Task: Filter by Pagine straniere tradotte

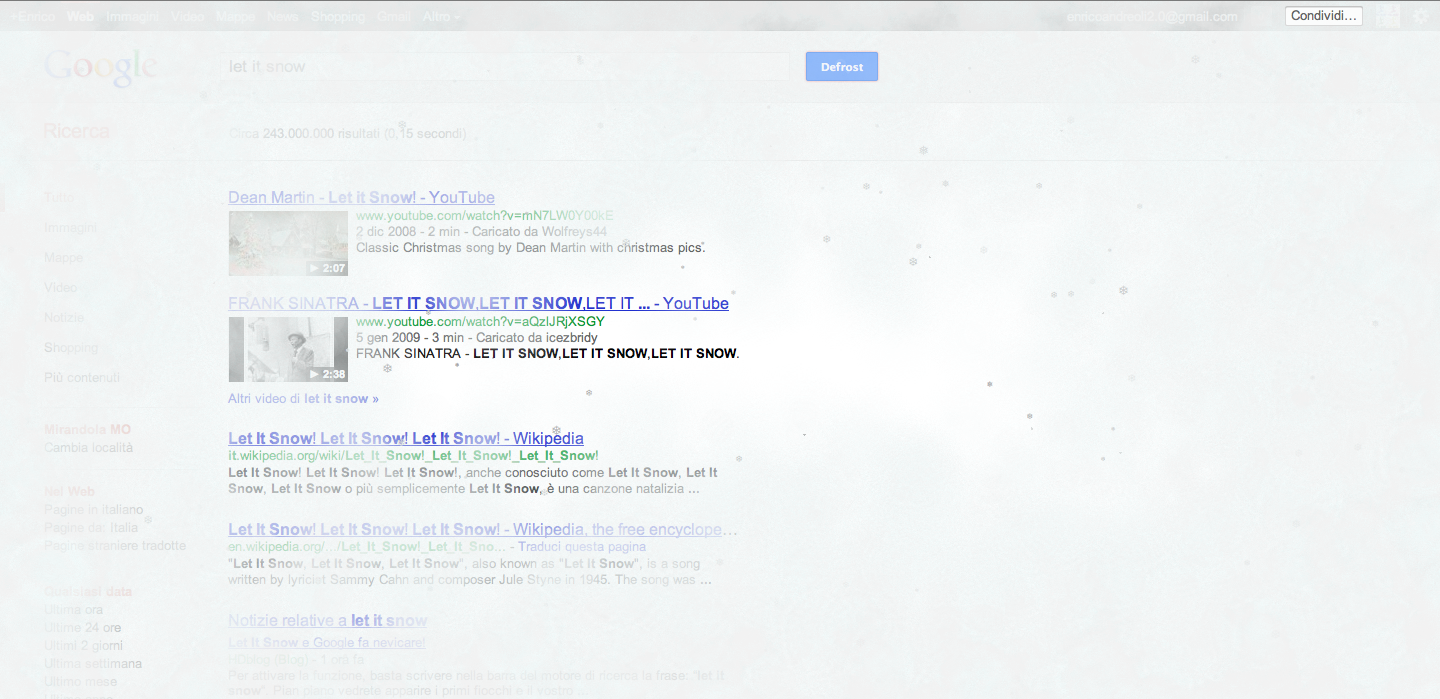Action: pos(115,546)
